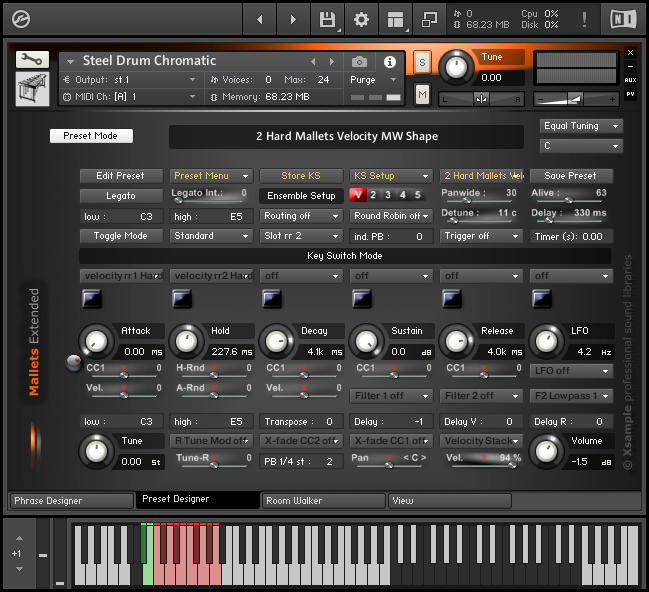Screen dimensions: 649x592
Task: Click the Store KS button
Action: tap(301, 176)
